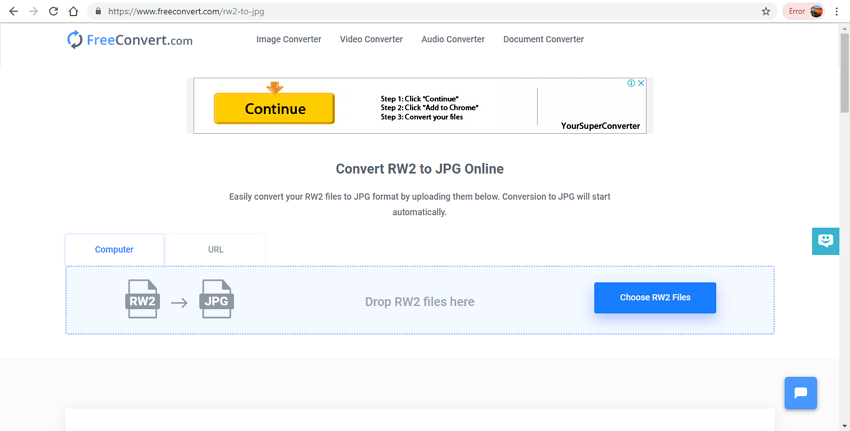Screen dimensions: 850x431
Task: Click the teal feedback smiley icon
Action: pos(825,241)
